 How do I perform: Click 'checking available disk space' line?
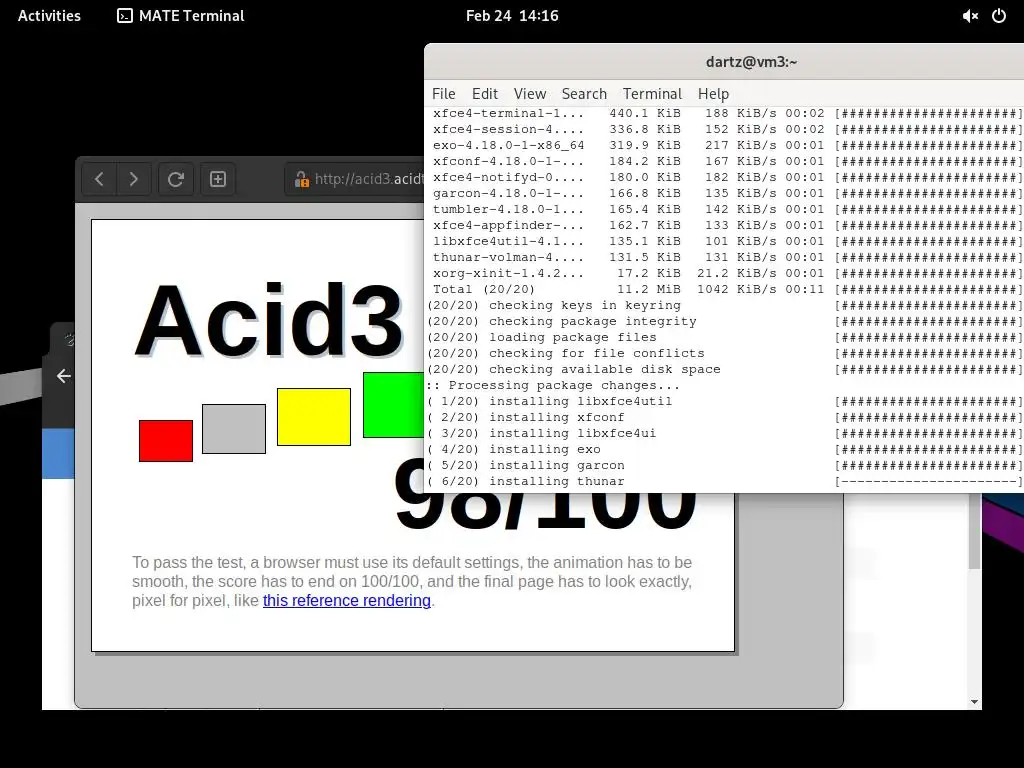[724, 370]
